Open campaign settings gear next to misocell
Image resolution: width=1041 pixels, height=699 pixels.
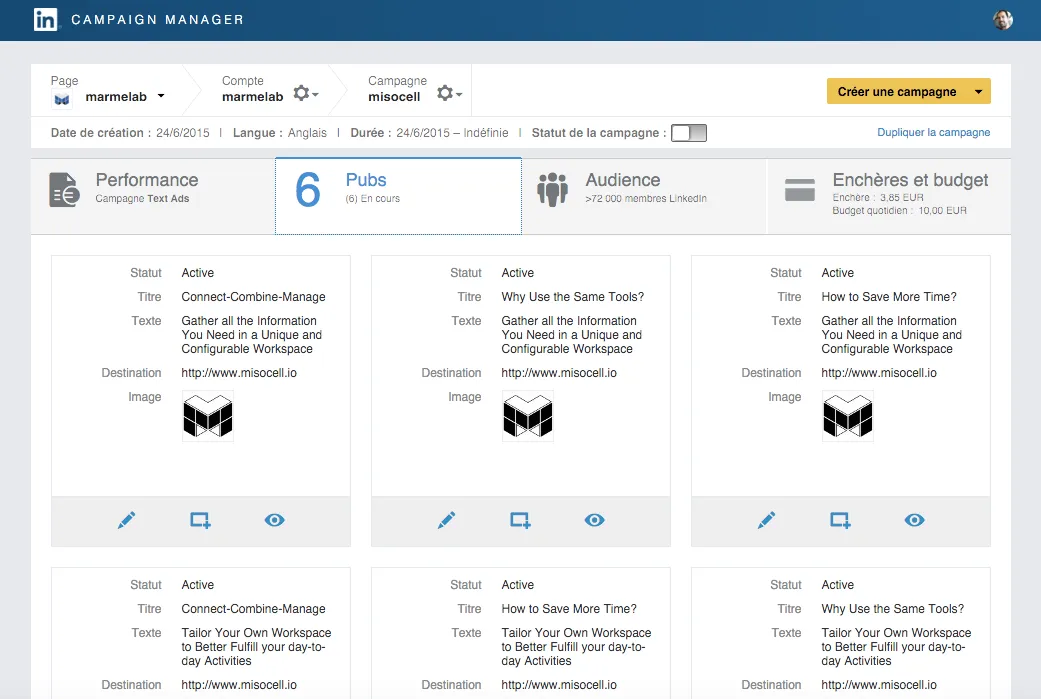[x=449, y=93]
